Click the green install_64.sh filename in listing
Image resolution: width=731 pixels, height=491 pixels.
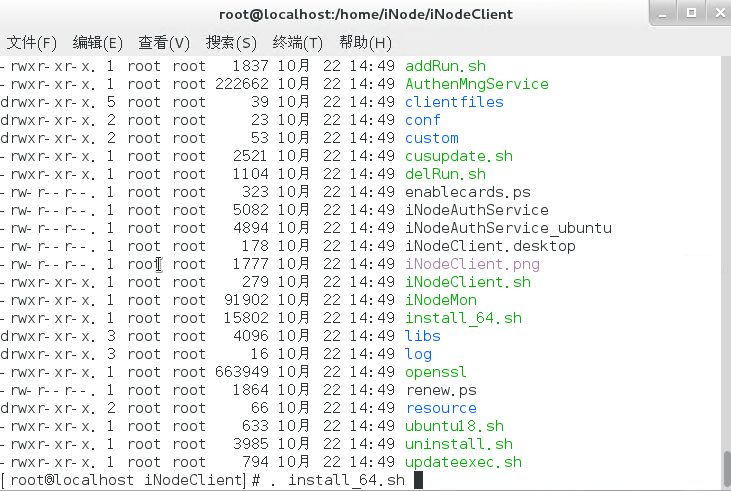(x=463, y=318)
